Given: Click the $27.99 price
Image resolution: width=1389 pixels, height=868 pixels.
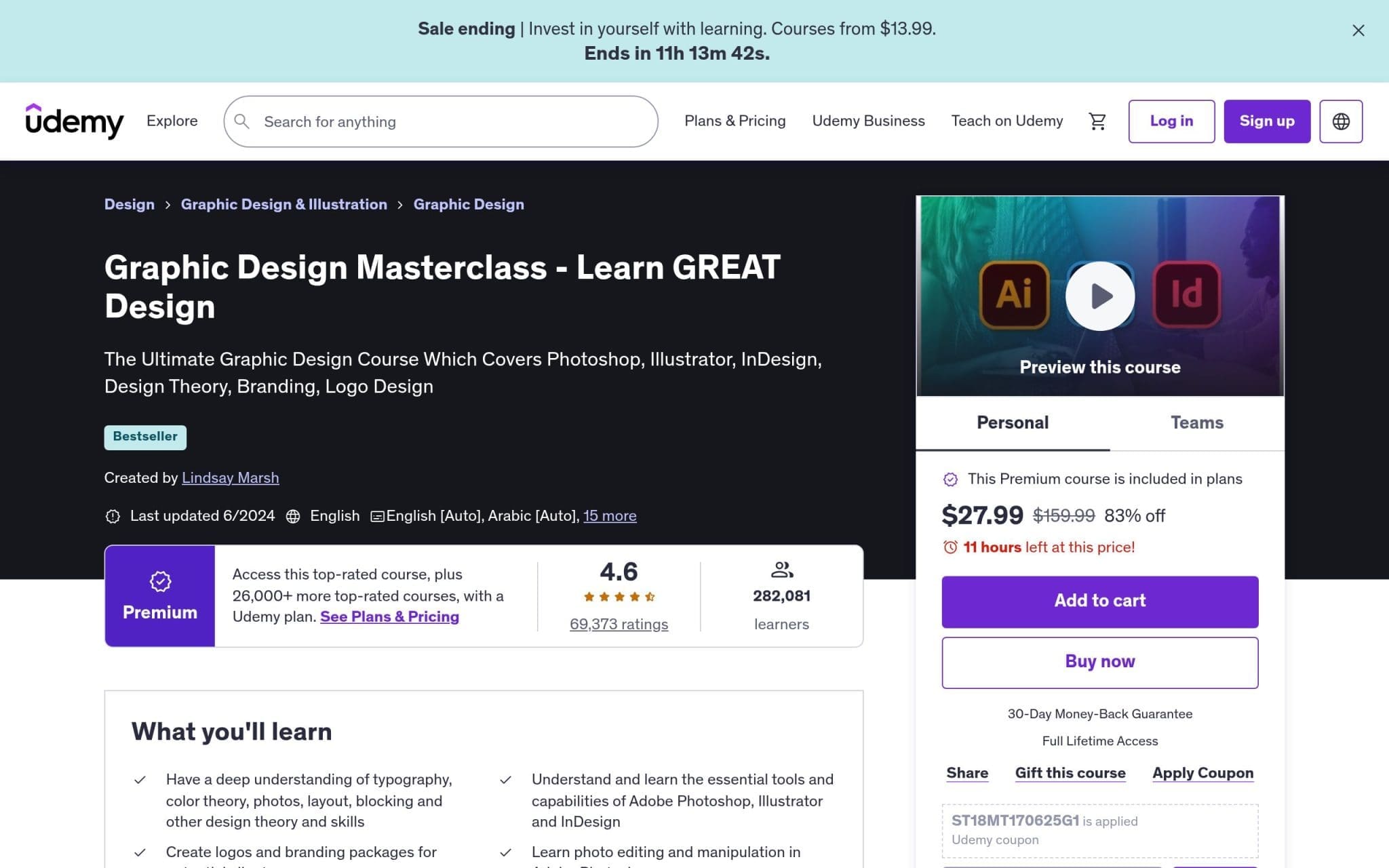Looking at the screenshot, I should point(982,515).
